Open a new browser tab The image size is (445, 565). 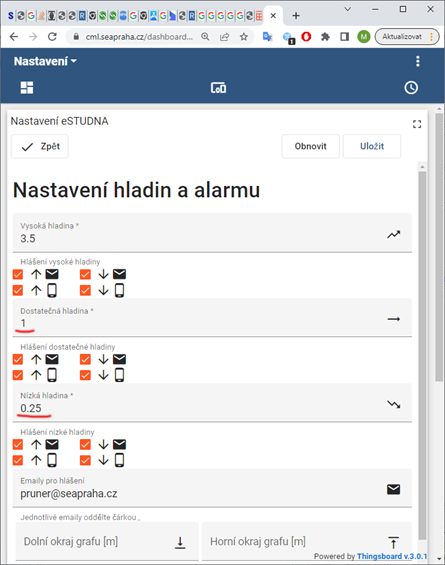(296, 15)
